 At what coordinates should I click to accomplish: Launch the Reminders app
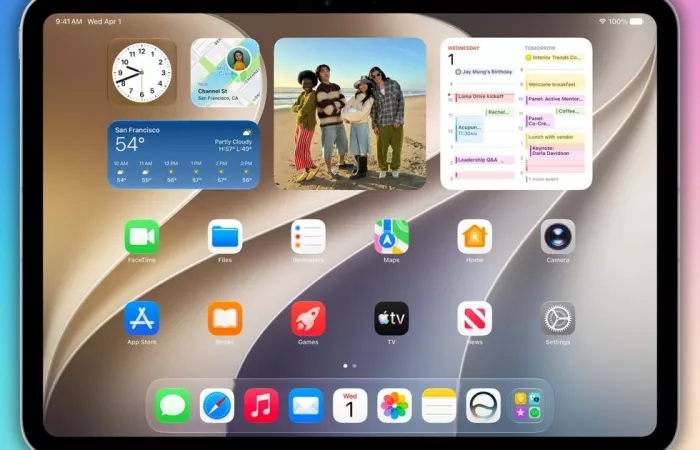pyautogui.click(x=308, y=237)
